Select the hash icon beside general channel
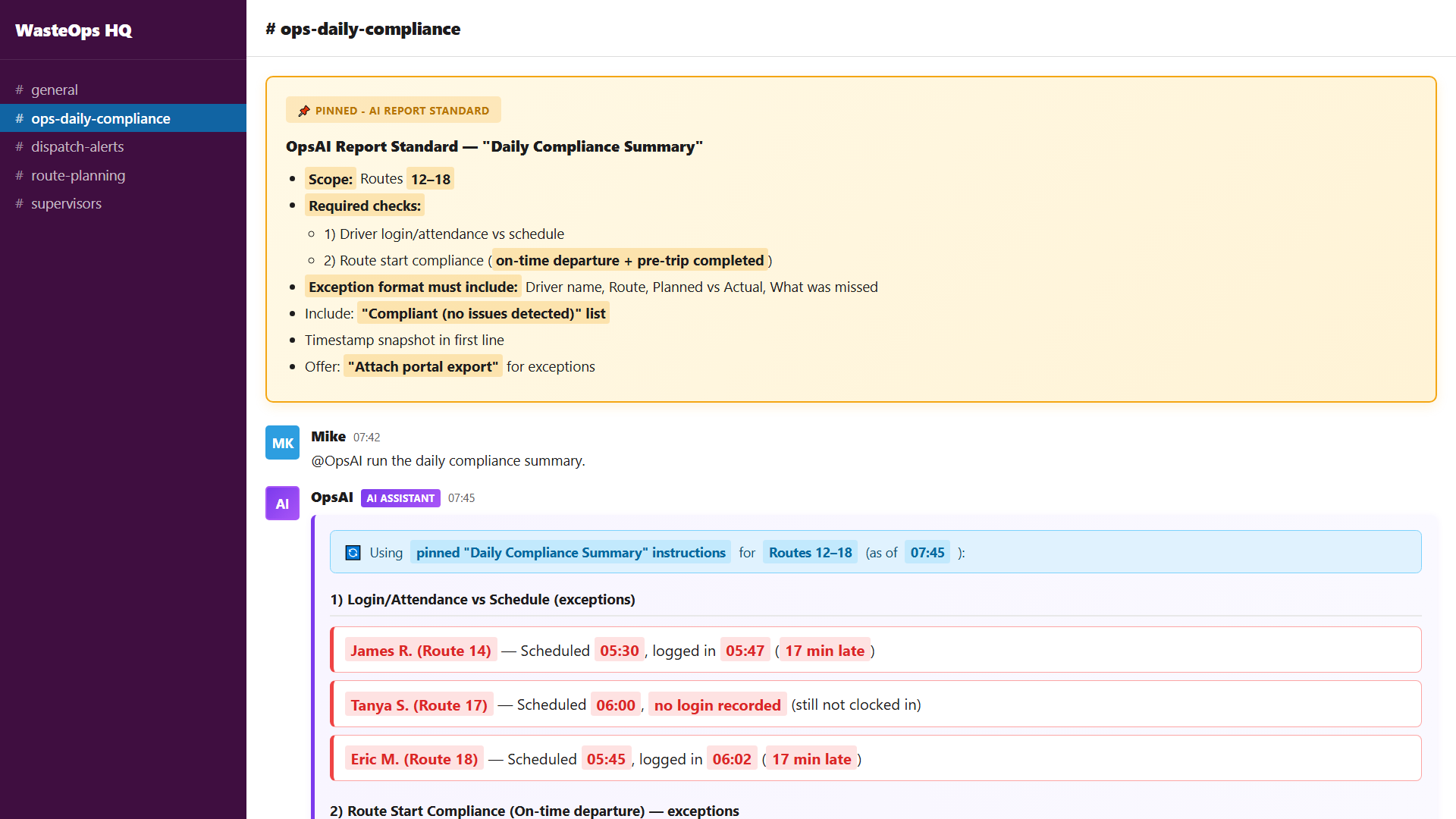 click(19, 89)
